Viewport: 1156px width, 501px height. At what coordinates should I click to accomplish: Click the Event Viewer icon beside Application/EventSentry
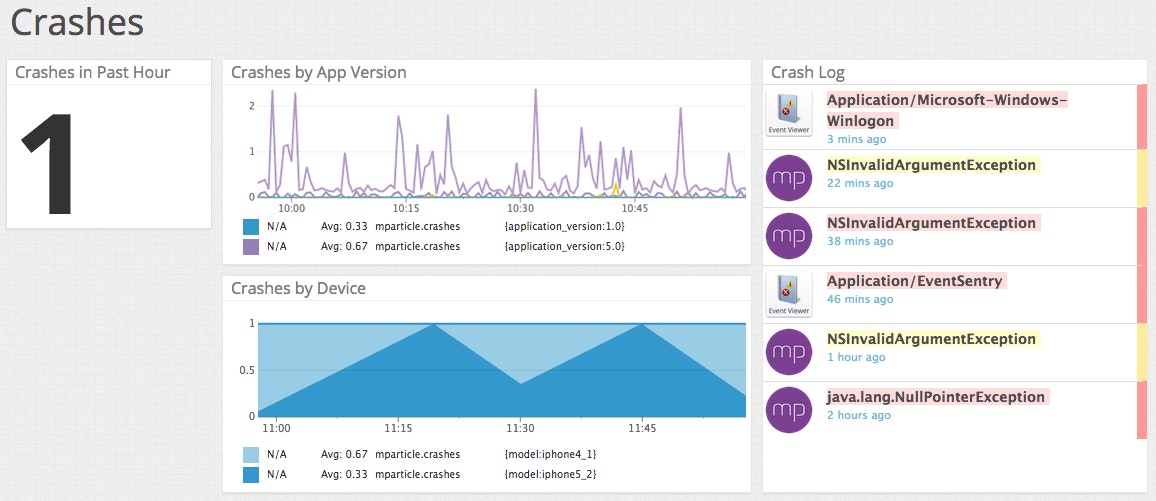point(789,294)
